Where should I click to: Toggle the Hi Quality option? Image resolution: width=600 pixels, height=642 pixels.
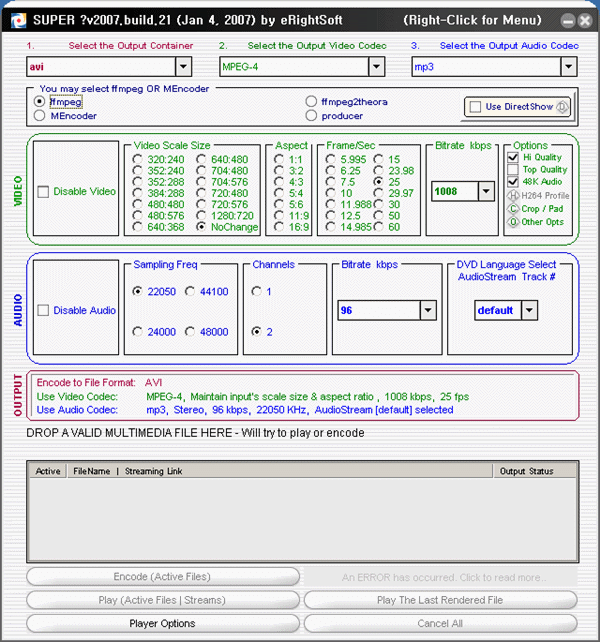point(513,157)
